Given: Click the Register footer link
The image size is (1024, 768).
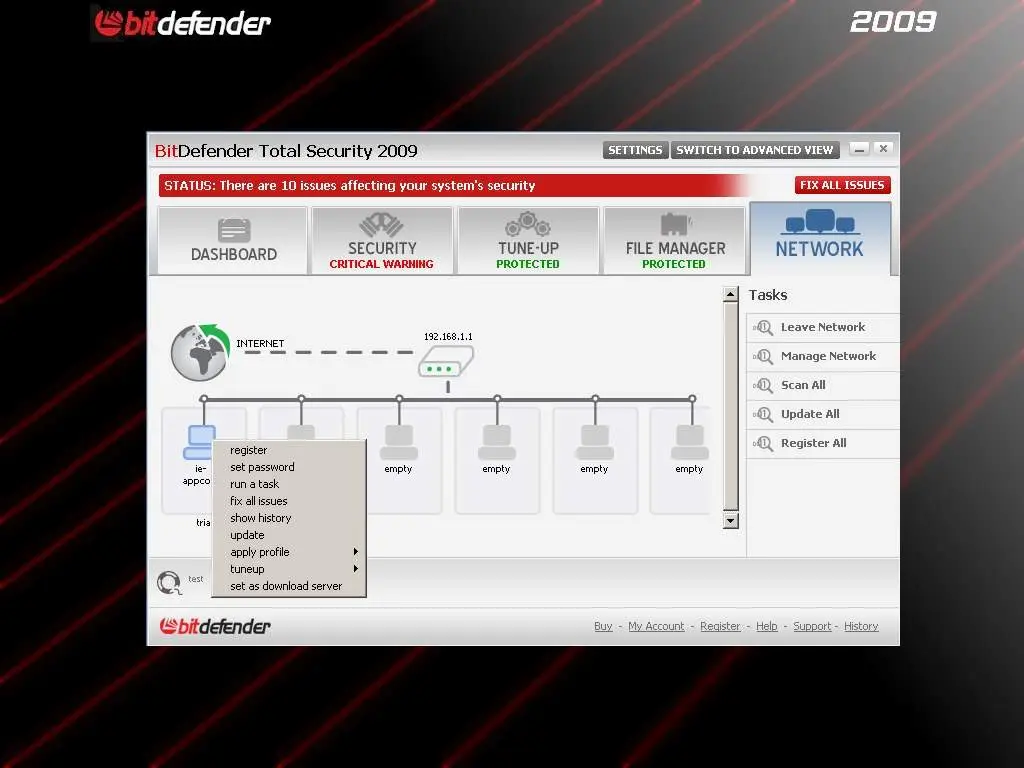Looking at the screenshot, I should pyautogui.click(x=720, y=626).
